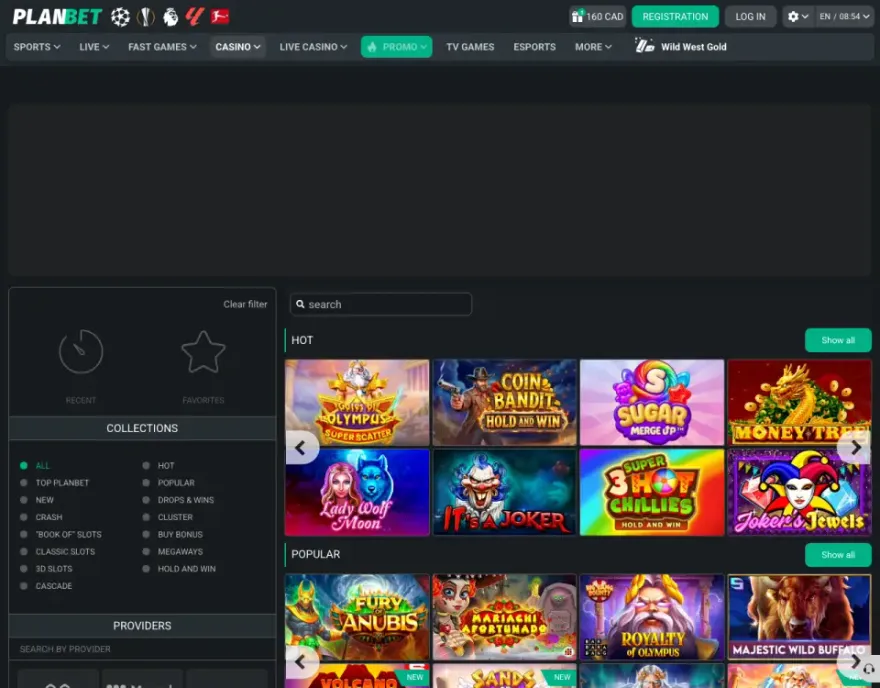This screenshot has height=688, width=880.
Task: Expand the SPORTS dropdown menu
Action: 37,47
